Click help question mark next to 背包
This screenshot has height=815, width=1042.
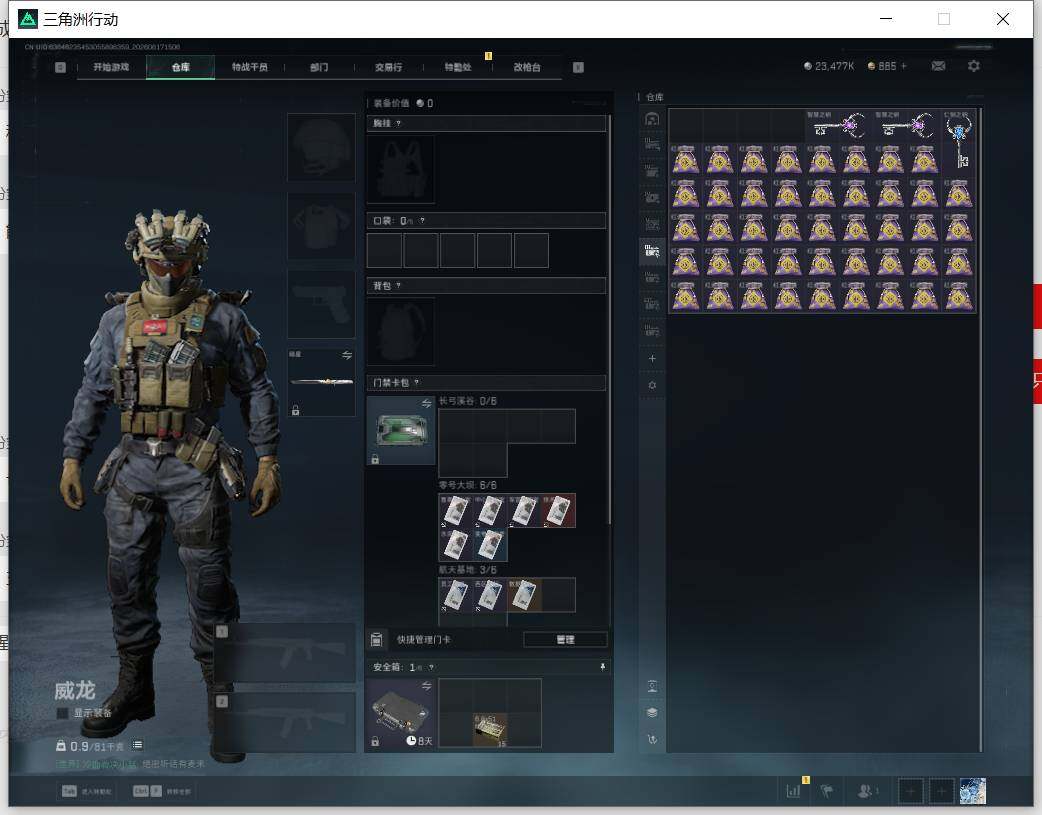(398, 286)
